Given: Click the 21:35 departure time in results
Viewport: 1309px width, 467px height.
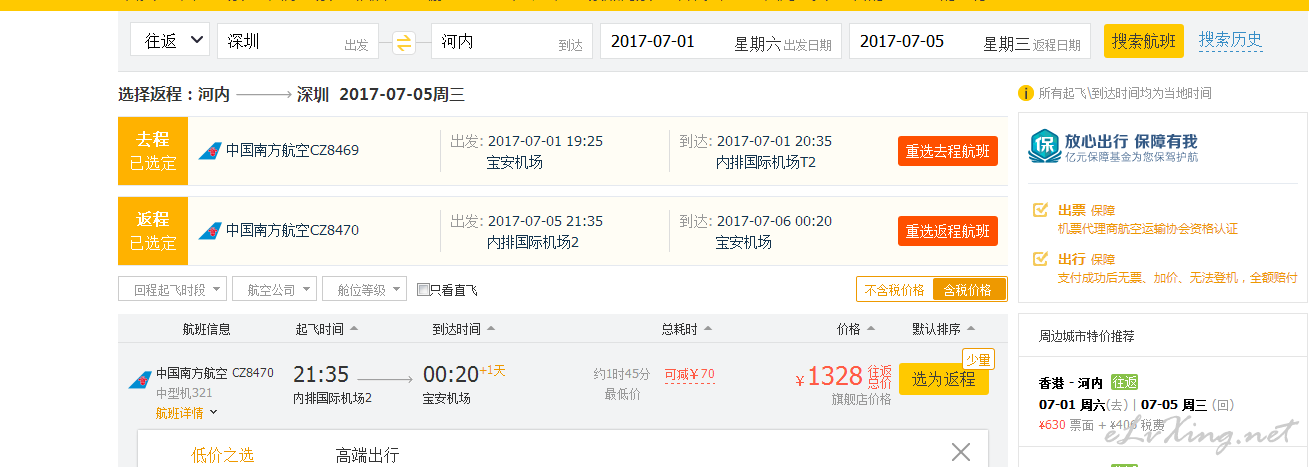Looking at the screenshot, I should pos(321,375).
